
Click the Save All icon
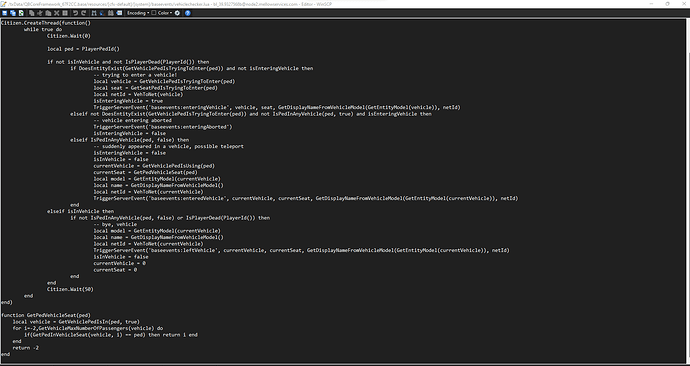[13, 13]
